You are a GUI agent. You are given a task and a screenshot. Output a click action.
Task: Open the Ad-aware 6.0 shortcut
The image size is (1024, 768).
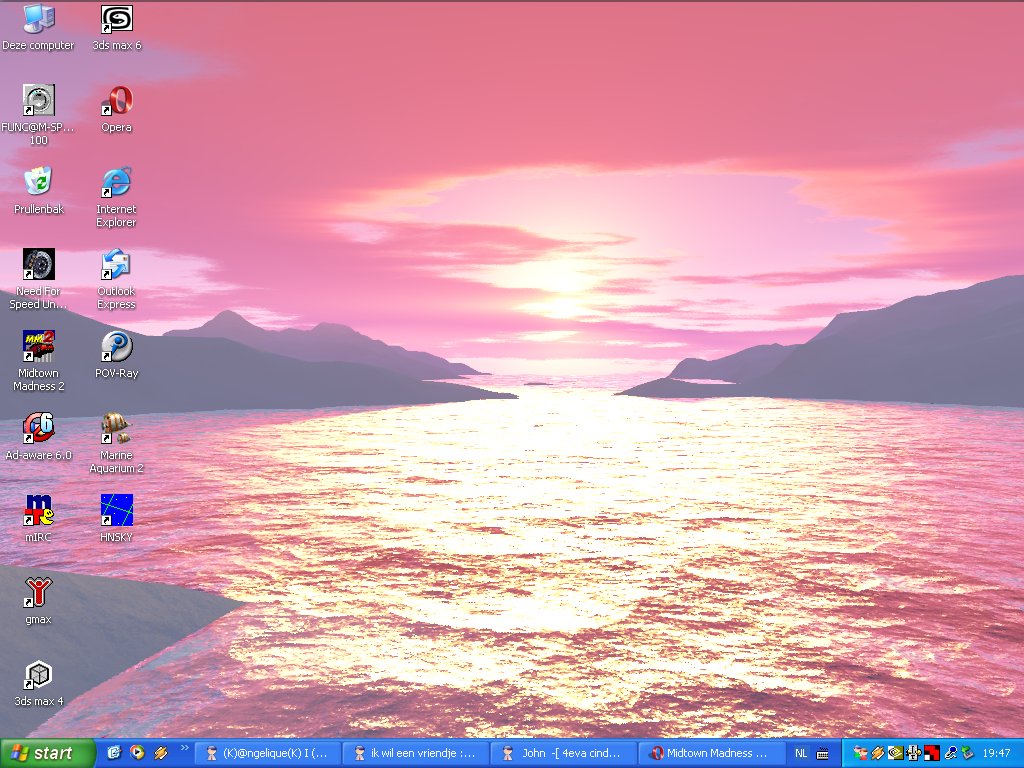coord(39,429)
